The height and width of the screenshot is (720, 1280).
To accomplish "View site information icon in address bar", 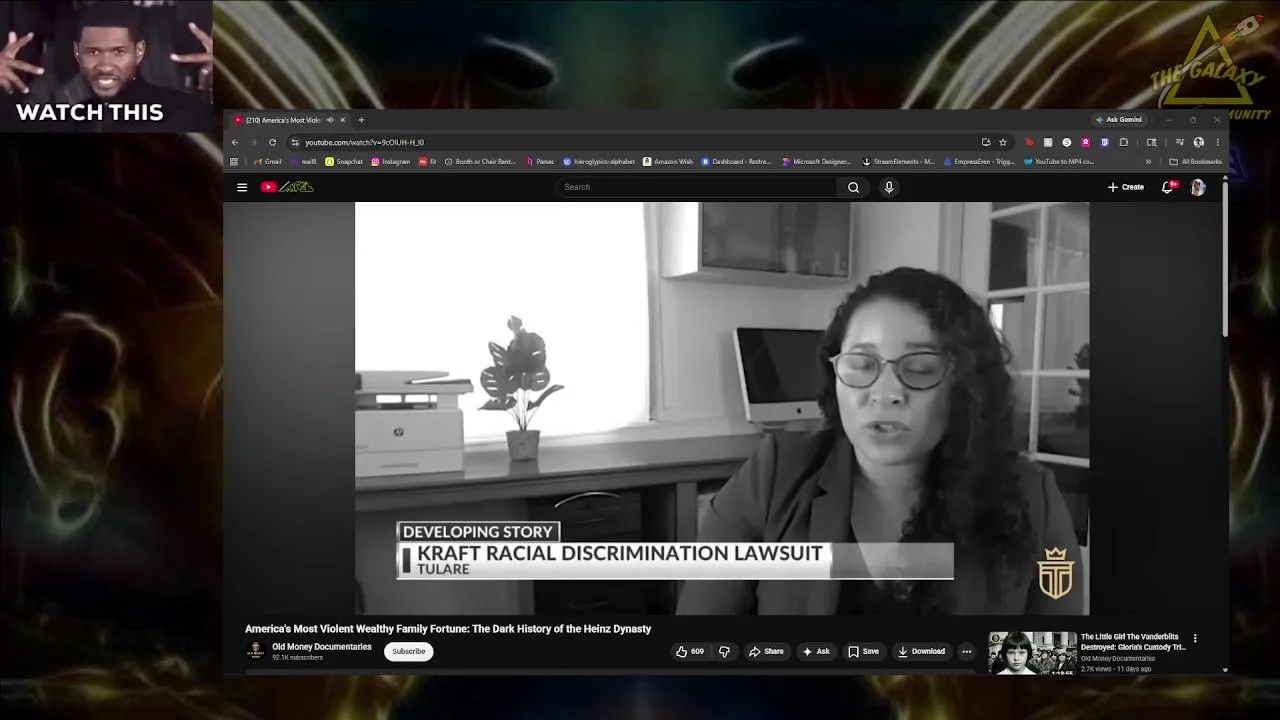I will pyautogui.click(x=294, y=142).
